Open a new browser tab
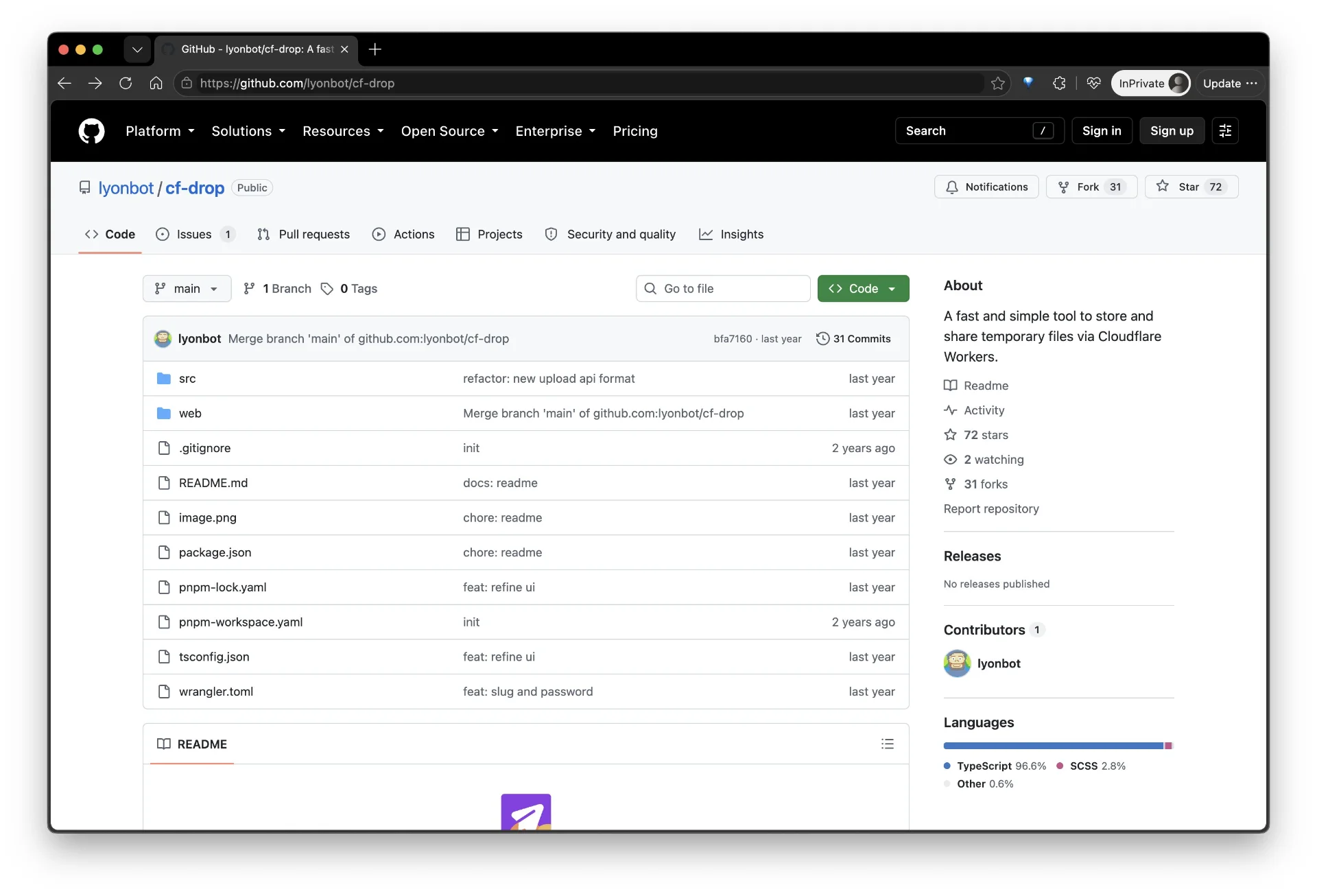This screenshot has height=896, width=1317. coord(375,49)
